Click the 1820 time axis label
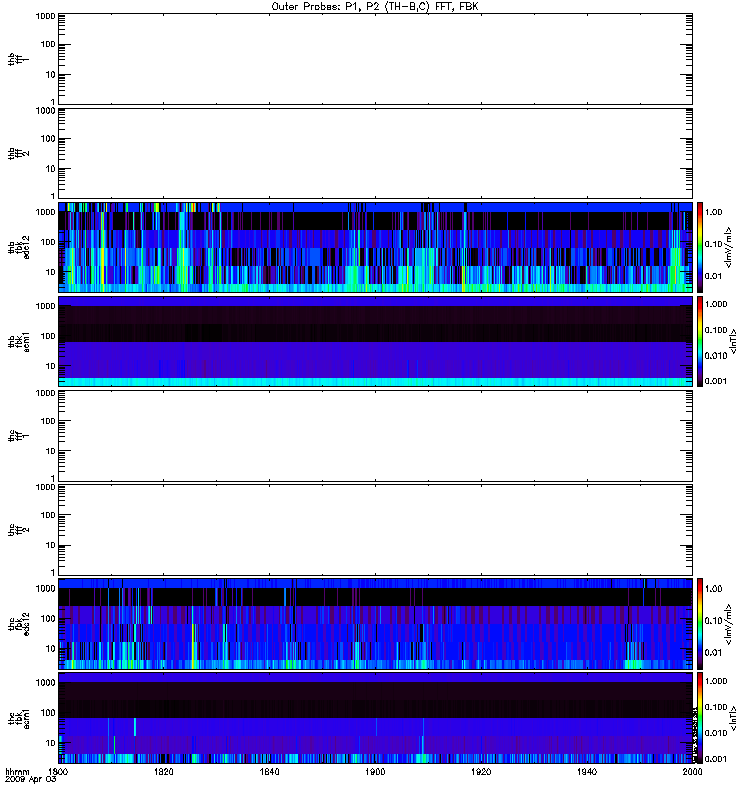This screenshot has height=800, width=750. click(164, 771)
